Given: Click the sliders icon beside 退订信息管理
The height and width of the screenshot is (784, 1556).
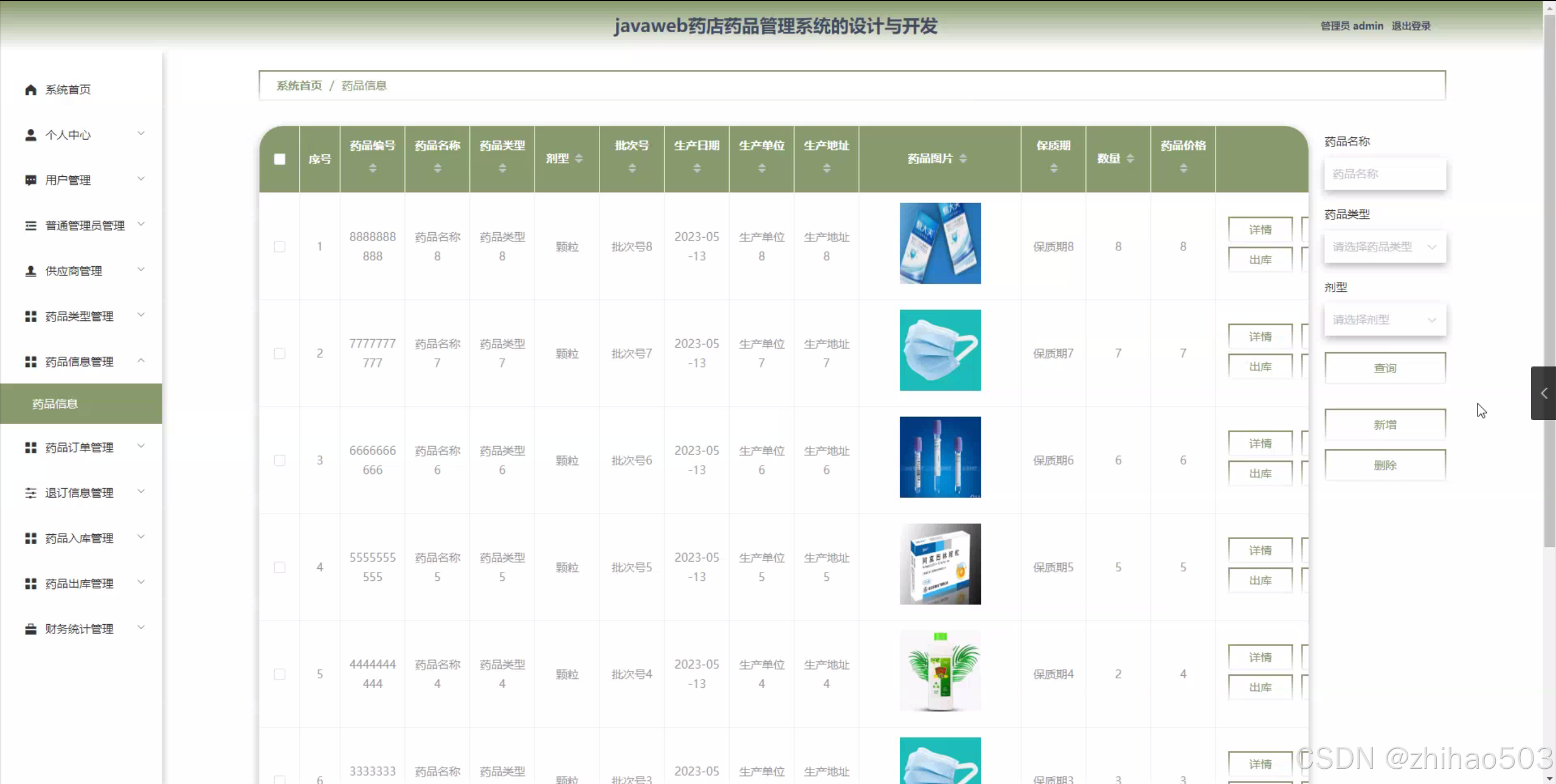Looking at the screenshot, I should 30,493.
